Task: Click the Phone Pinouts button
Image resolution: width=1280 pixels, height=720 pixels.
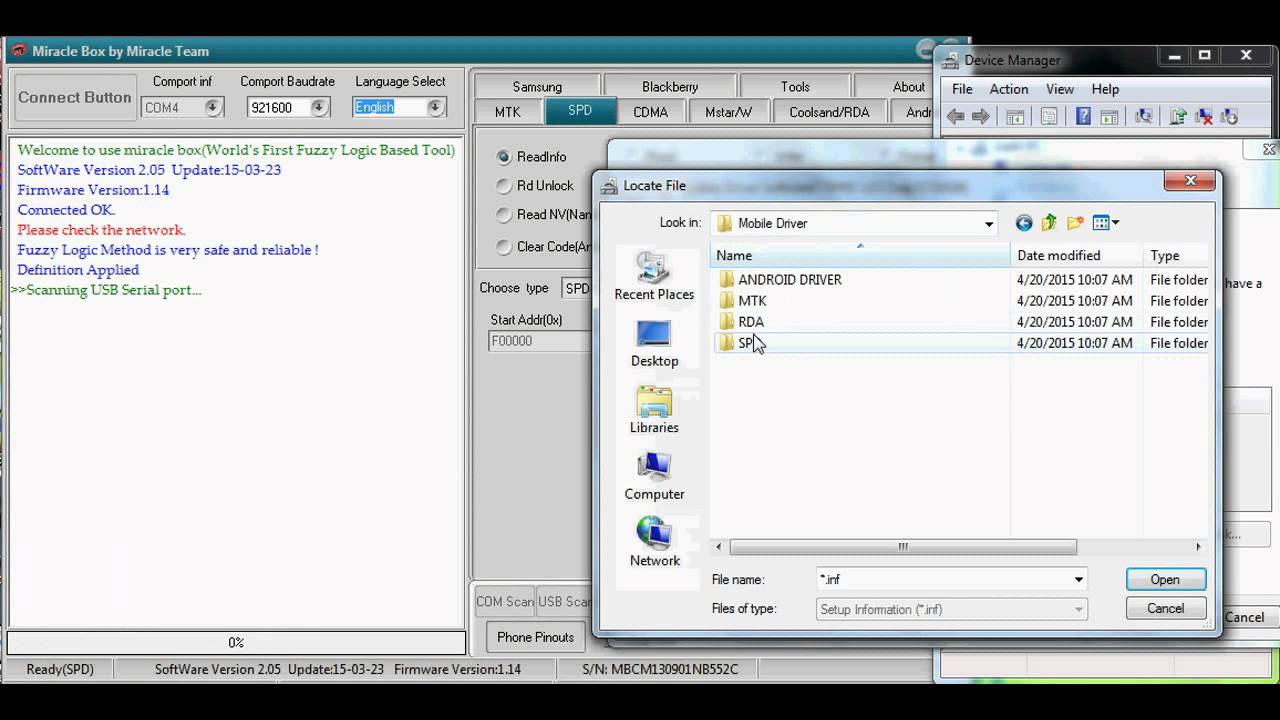Action: pos(535,637)
